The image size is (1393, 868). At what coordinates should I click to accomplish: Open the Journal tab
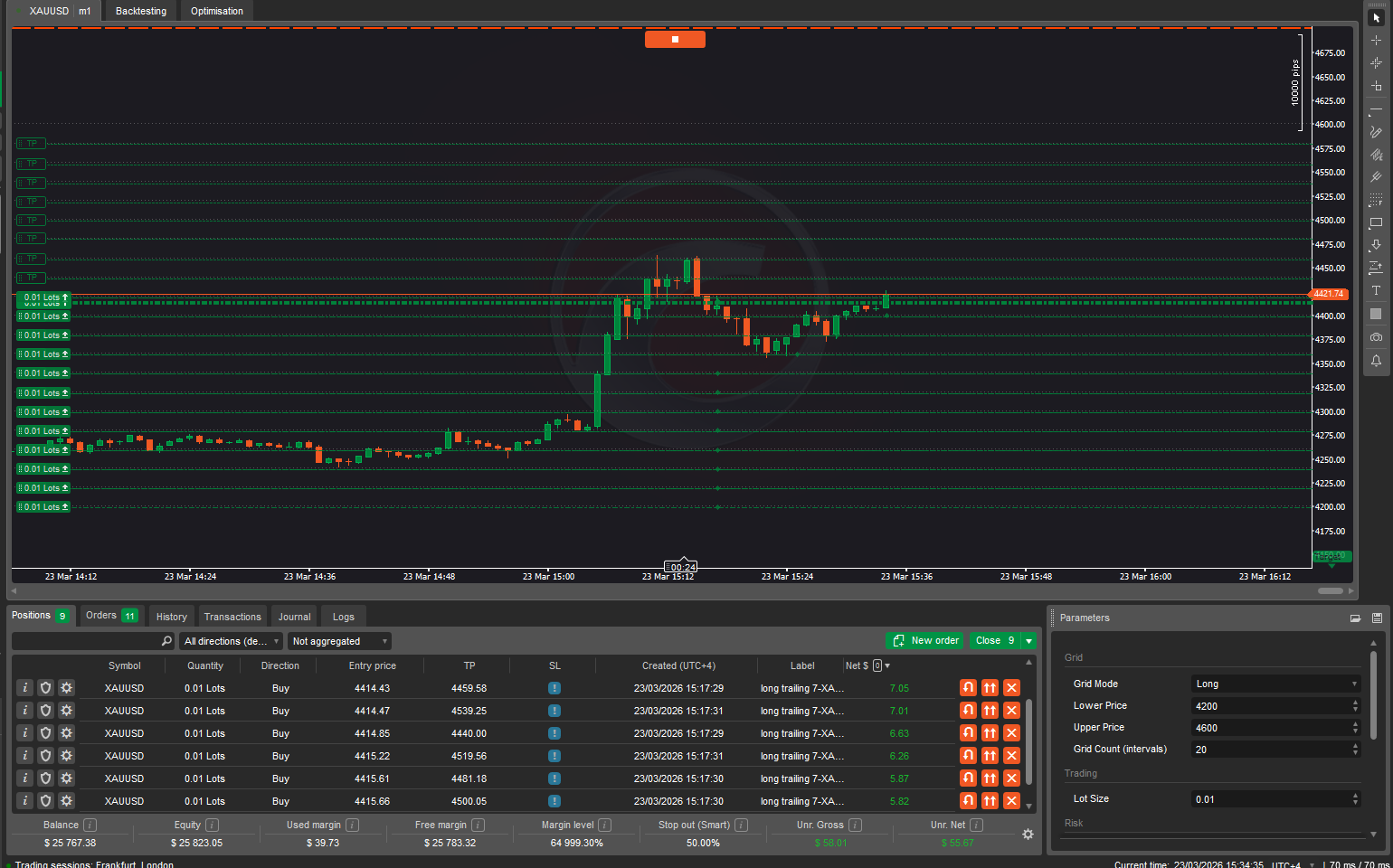[294, 616]
